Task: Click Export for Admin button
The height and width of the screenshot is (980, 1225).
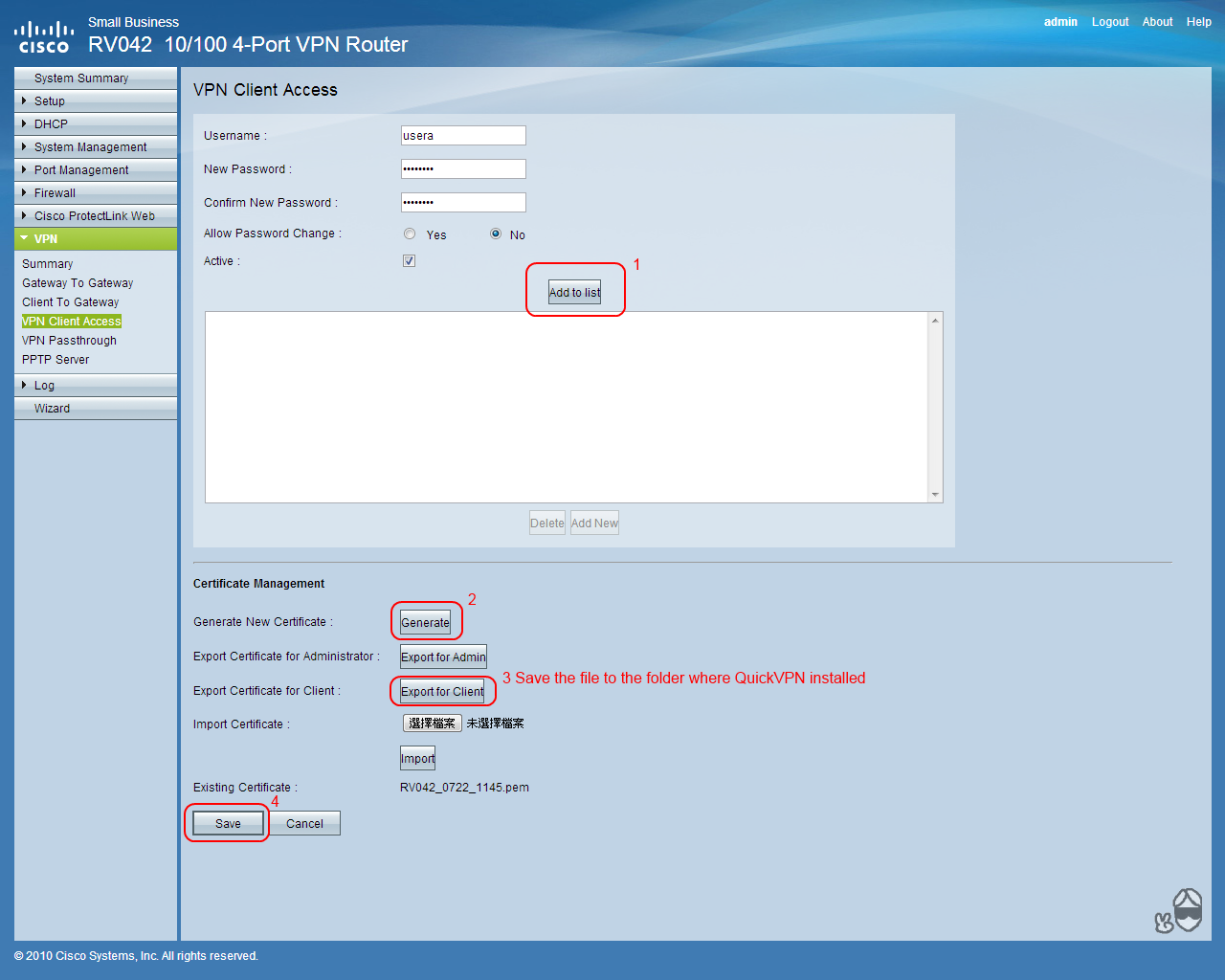Action: [443, 657]
